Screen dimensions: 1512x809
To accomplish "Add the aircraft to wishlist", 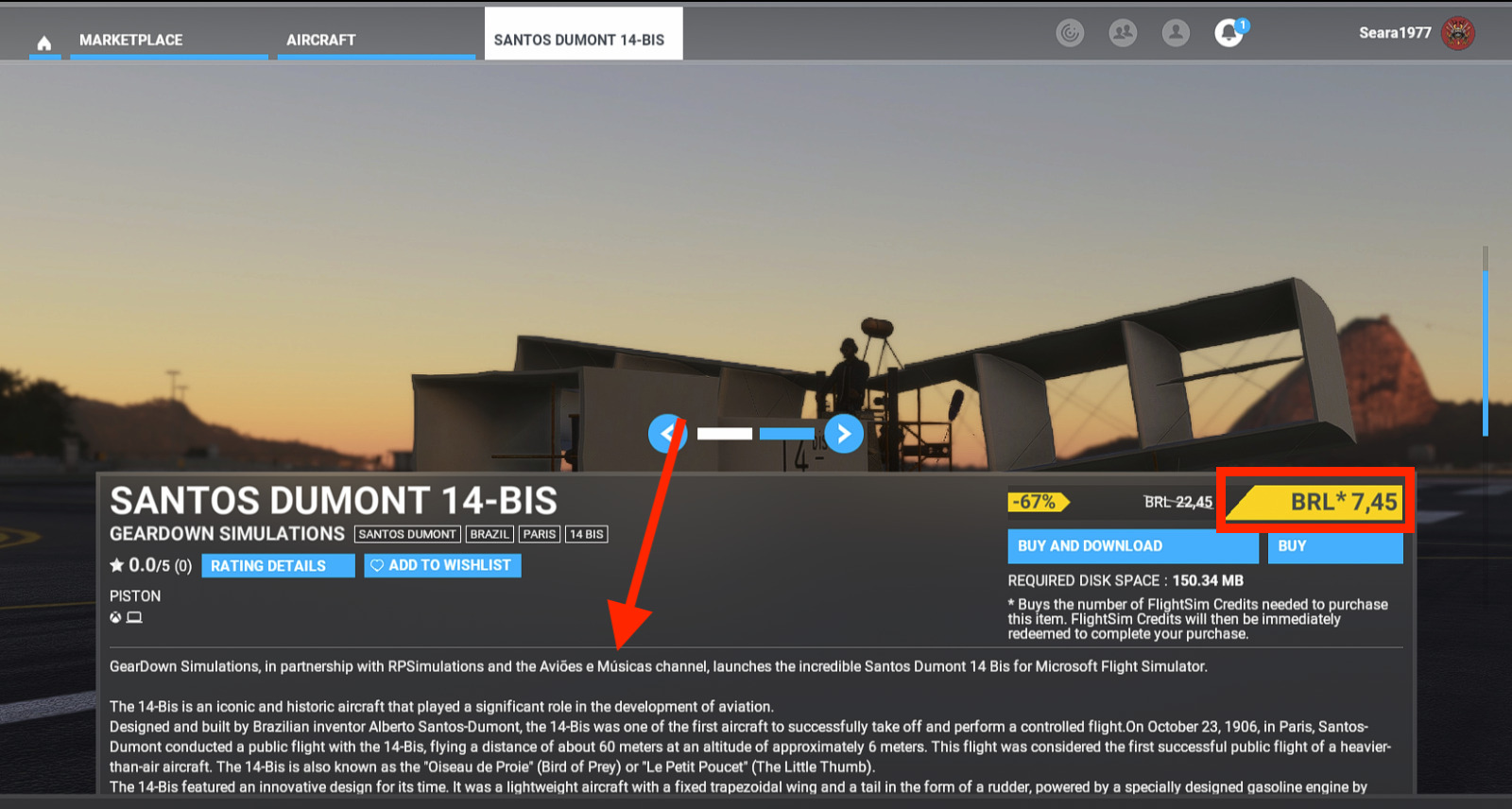I will pyautogui.click(x=442, y=565).
